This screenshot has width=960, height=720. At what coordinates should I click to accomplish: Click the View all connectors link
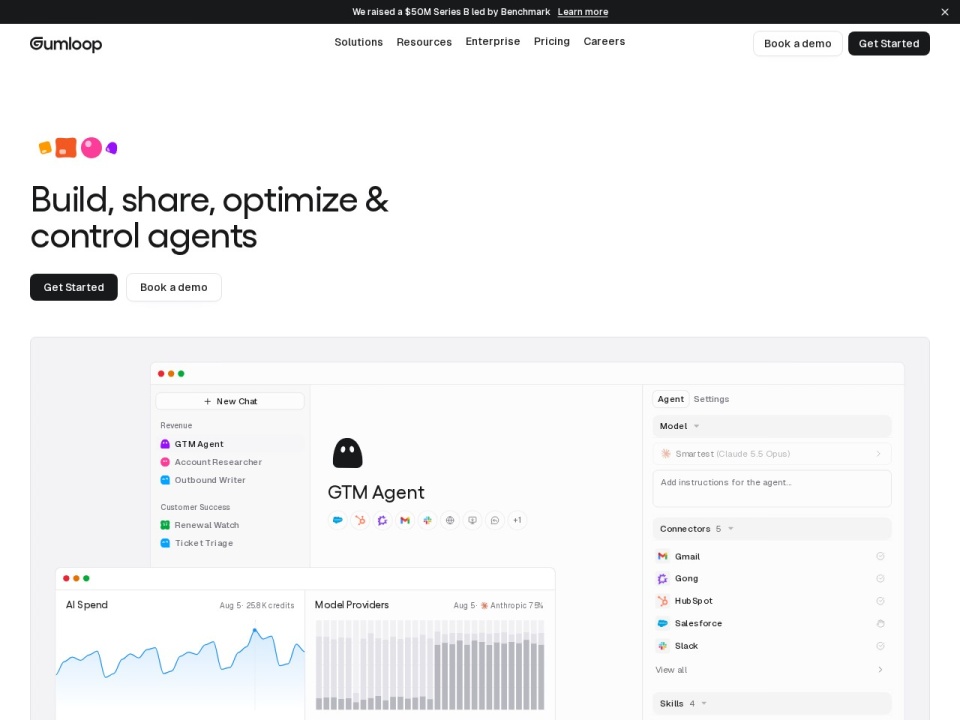point(671,670)
